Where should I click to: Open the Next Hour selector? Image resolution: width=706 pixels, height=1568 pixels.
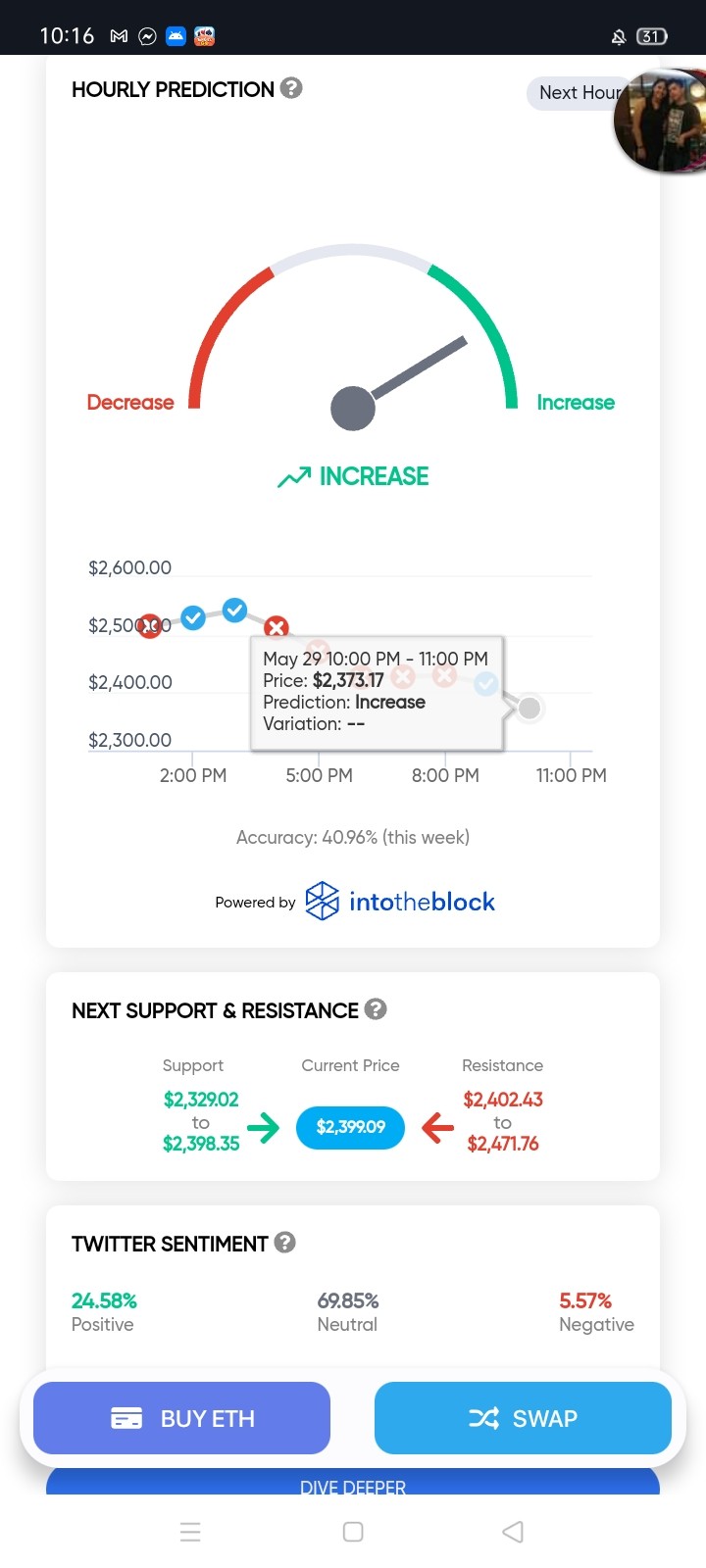(x=580, y=93)
